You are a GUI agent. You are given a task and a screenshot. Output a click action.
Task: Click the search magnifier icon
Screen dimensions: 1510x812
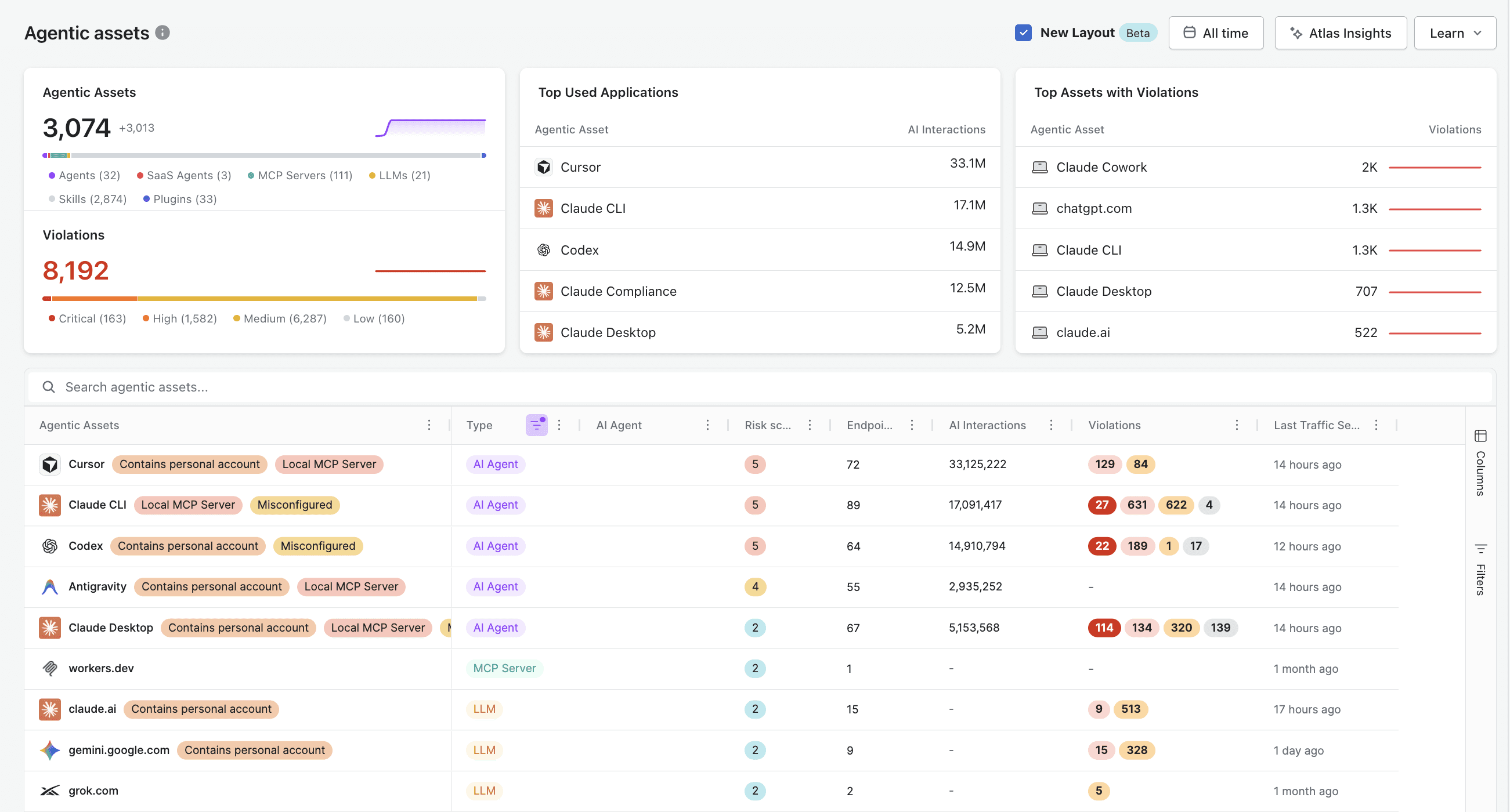coord(49,387)
